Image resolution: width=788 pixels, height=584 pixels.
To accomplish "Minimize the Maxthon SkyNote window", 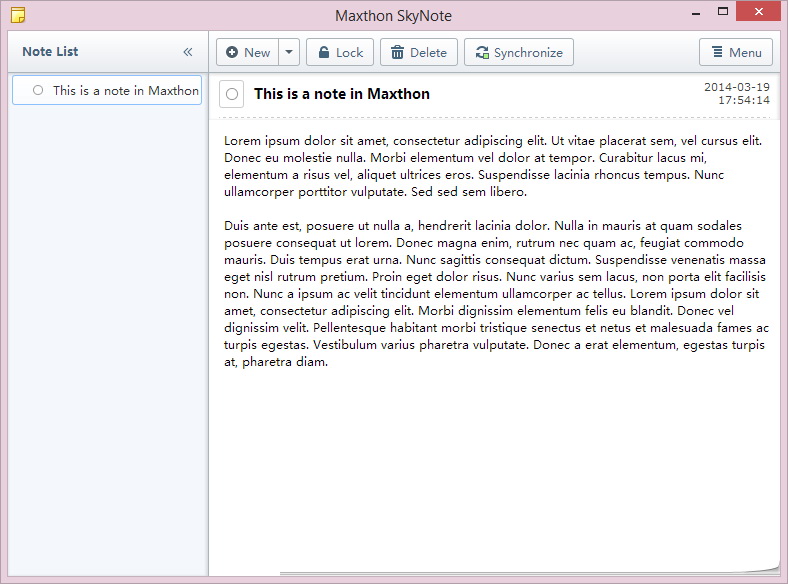I will [x=696, y=13].
